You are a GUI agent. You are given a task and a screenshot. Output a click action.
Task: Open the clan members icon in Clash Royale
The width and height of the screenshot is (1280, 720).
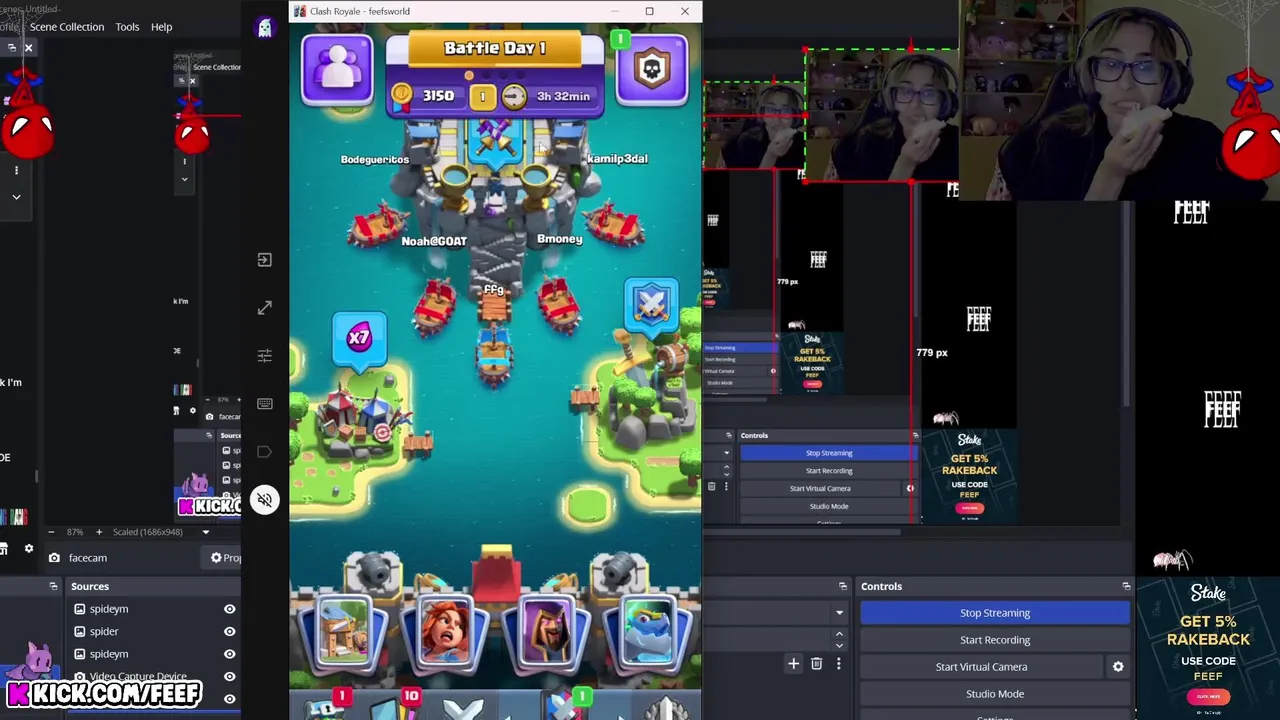pos(338,69)
